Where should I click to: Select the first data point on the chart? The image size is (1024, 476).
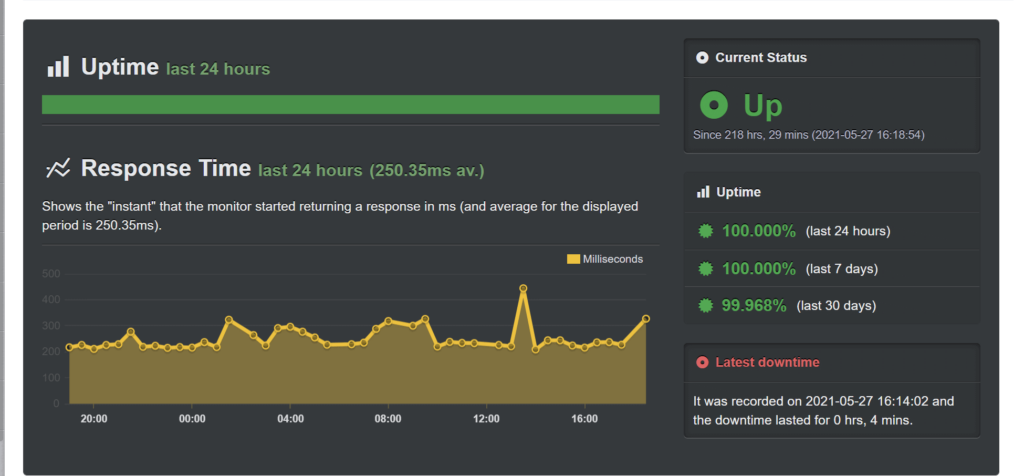69,347
